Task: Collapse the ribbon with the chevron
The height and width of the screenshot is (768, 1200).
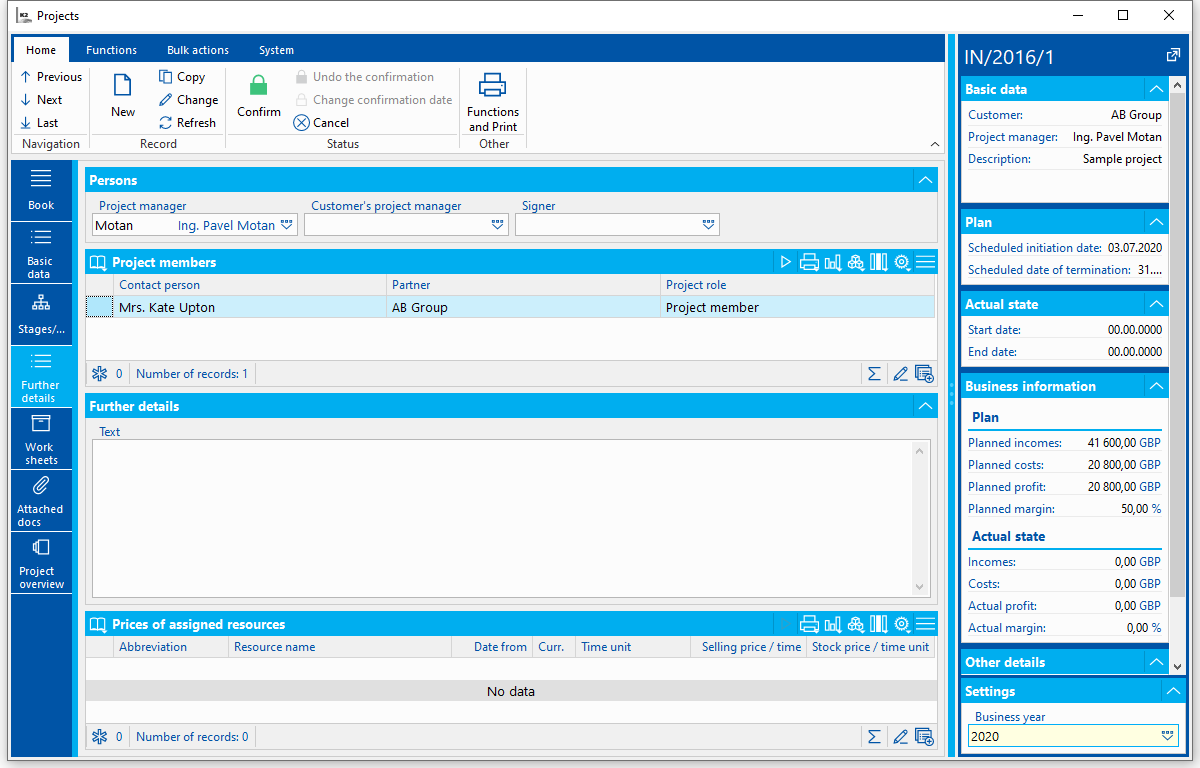Action: point(935,144)
